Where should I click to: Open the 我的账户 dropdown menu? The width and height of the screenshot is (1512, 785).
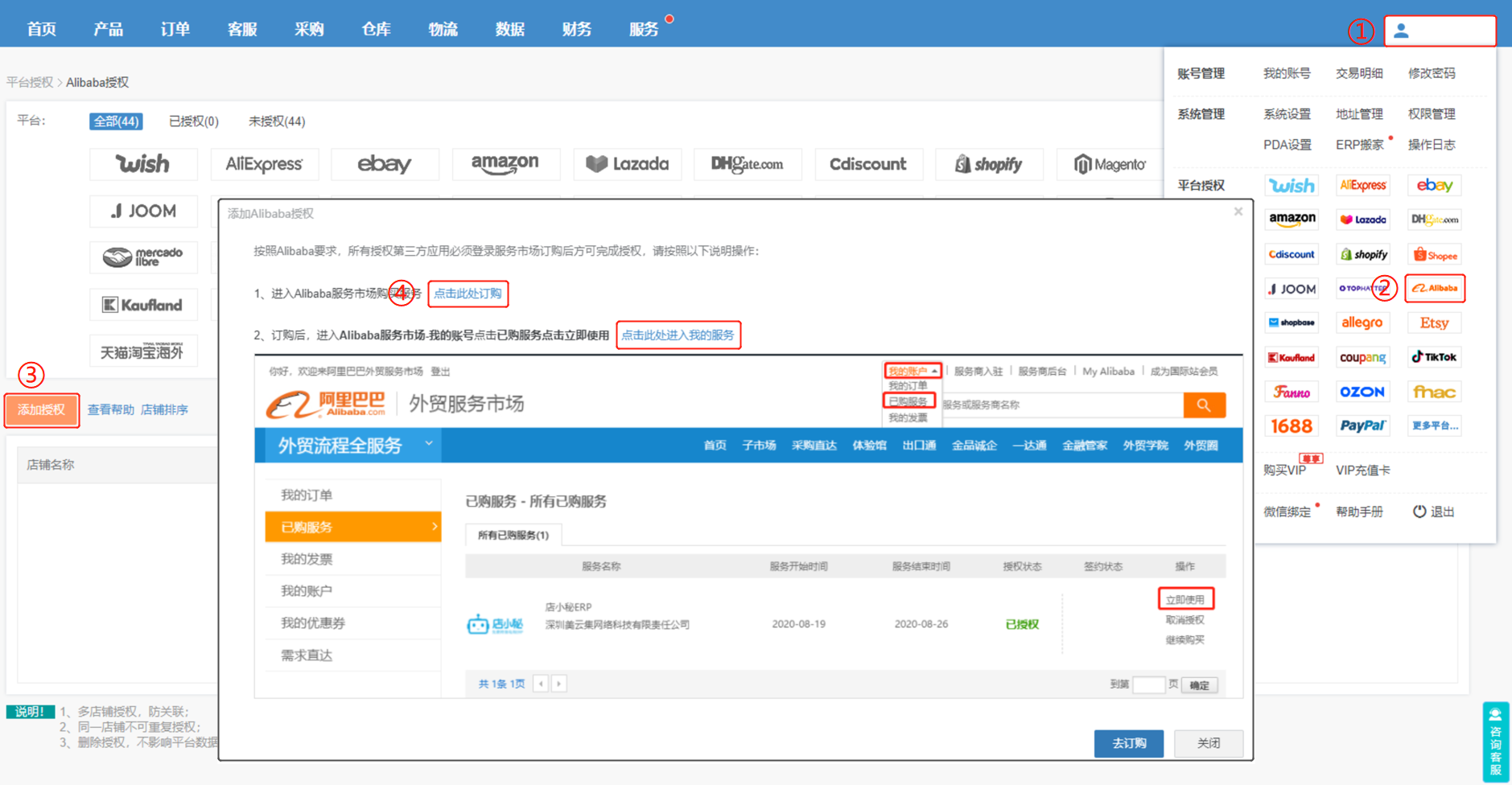(x=912, y=371)
